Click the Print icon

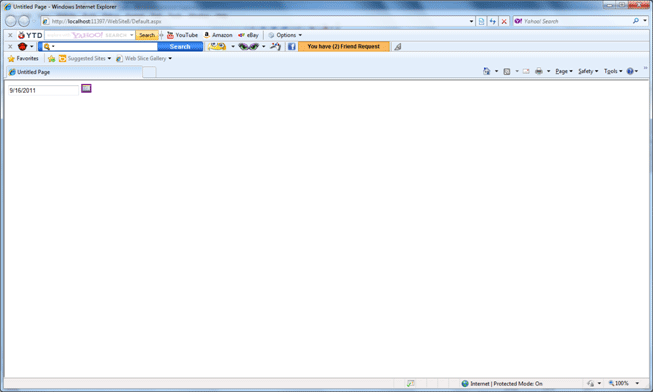(539, 71)
